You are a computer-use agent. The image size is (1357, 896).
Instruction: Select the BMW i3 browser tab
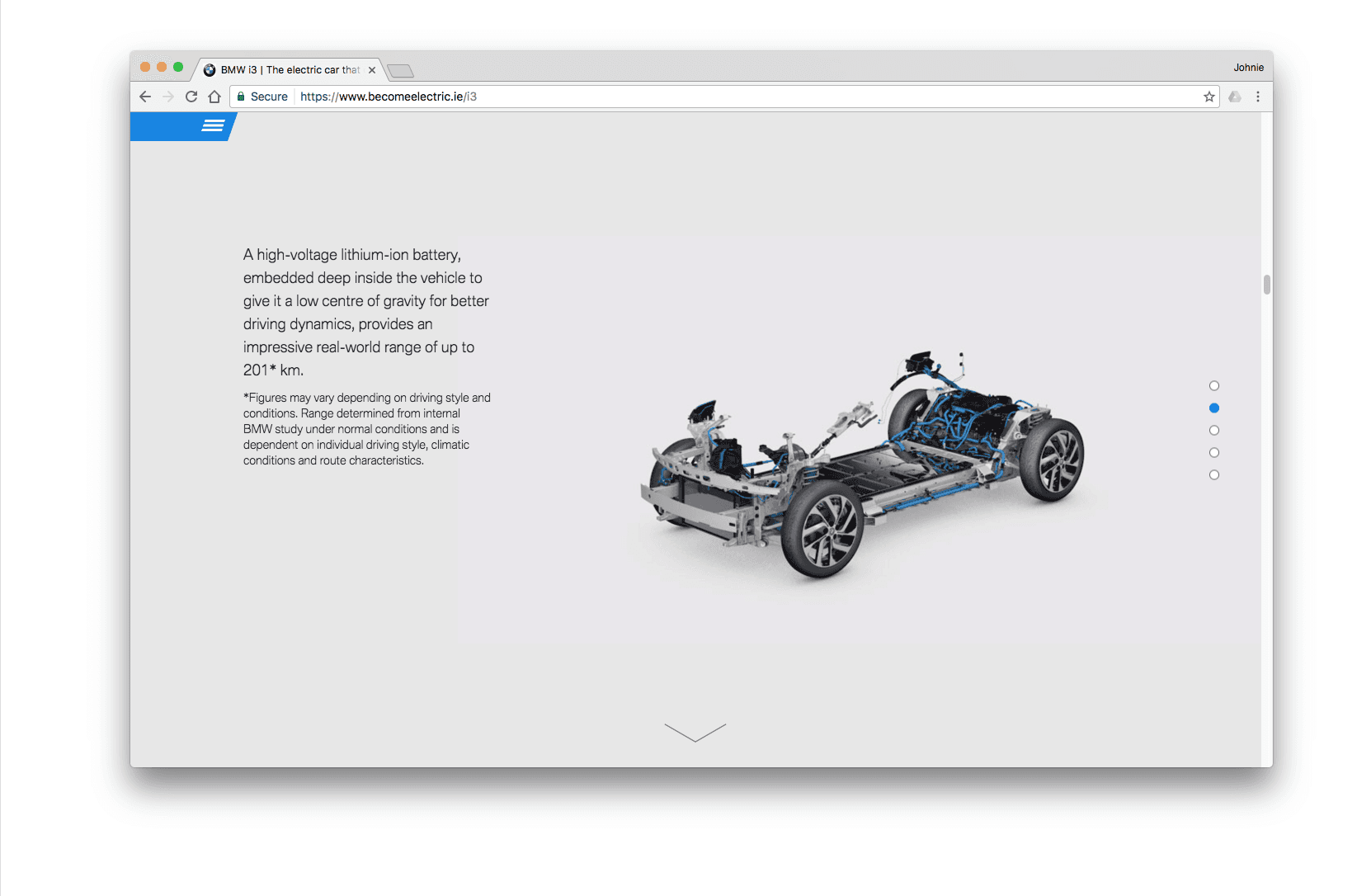coord(288,70)
